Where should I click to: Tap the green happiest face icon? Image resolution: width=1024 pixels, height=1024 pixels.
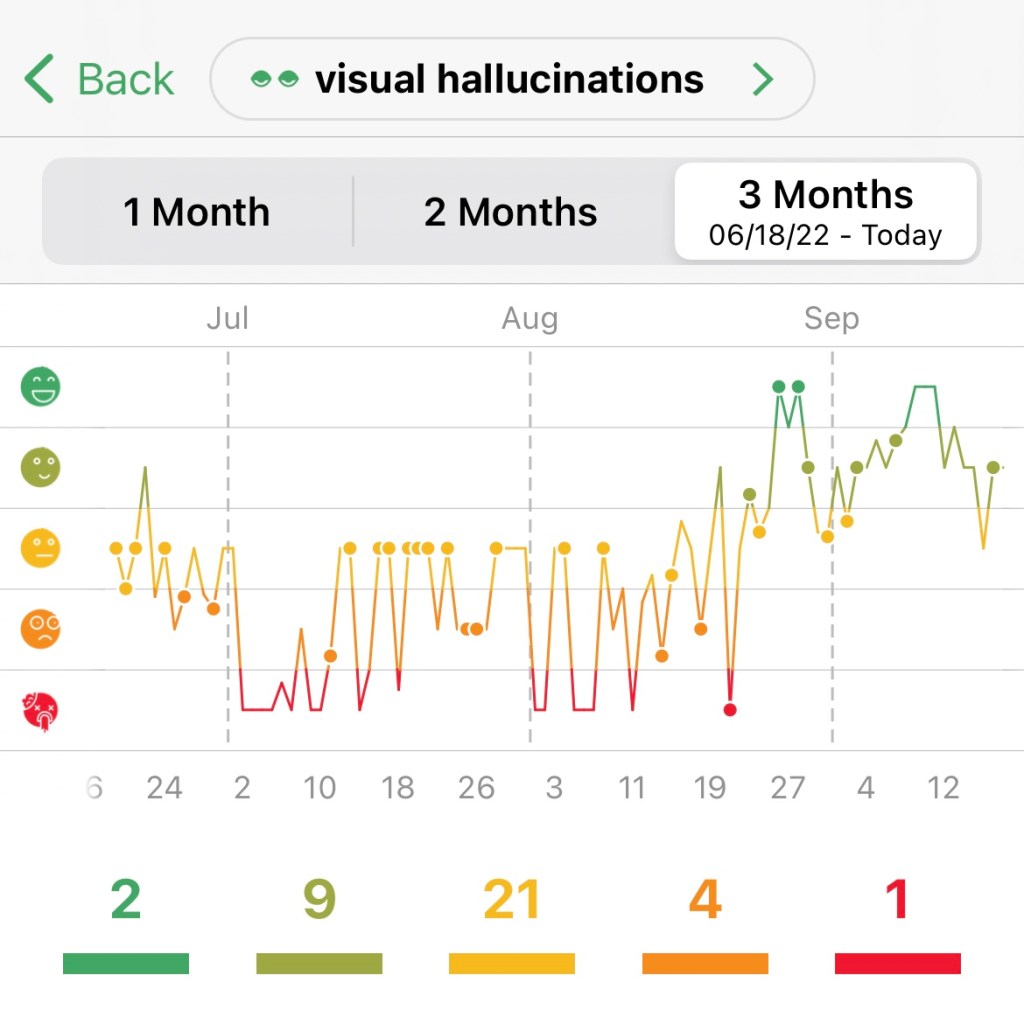coord(41,387)
